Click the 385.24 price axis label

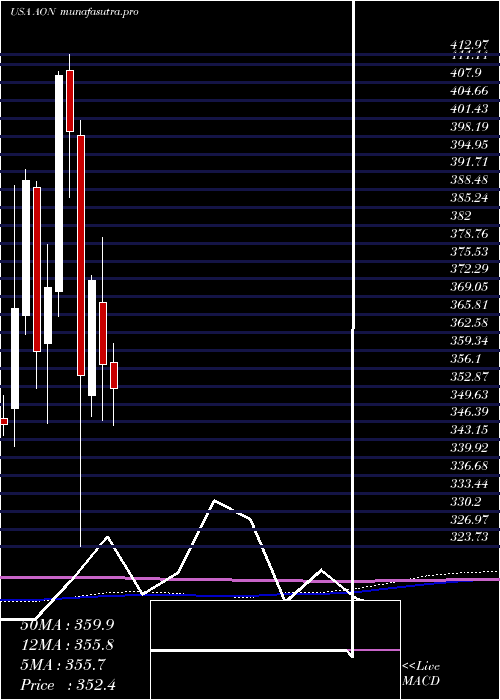470,197
